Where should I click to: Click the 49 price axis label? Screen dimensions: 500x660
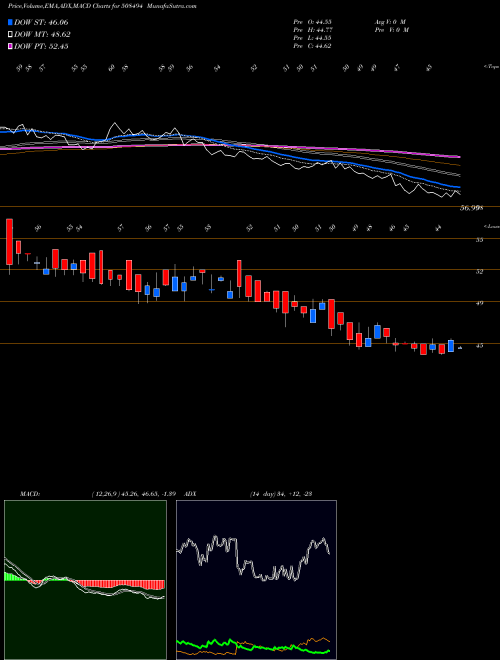pos(480,303)
